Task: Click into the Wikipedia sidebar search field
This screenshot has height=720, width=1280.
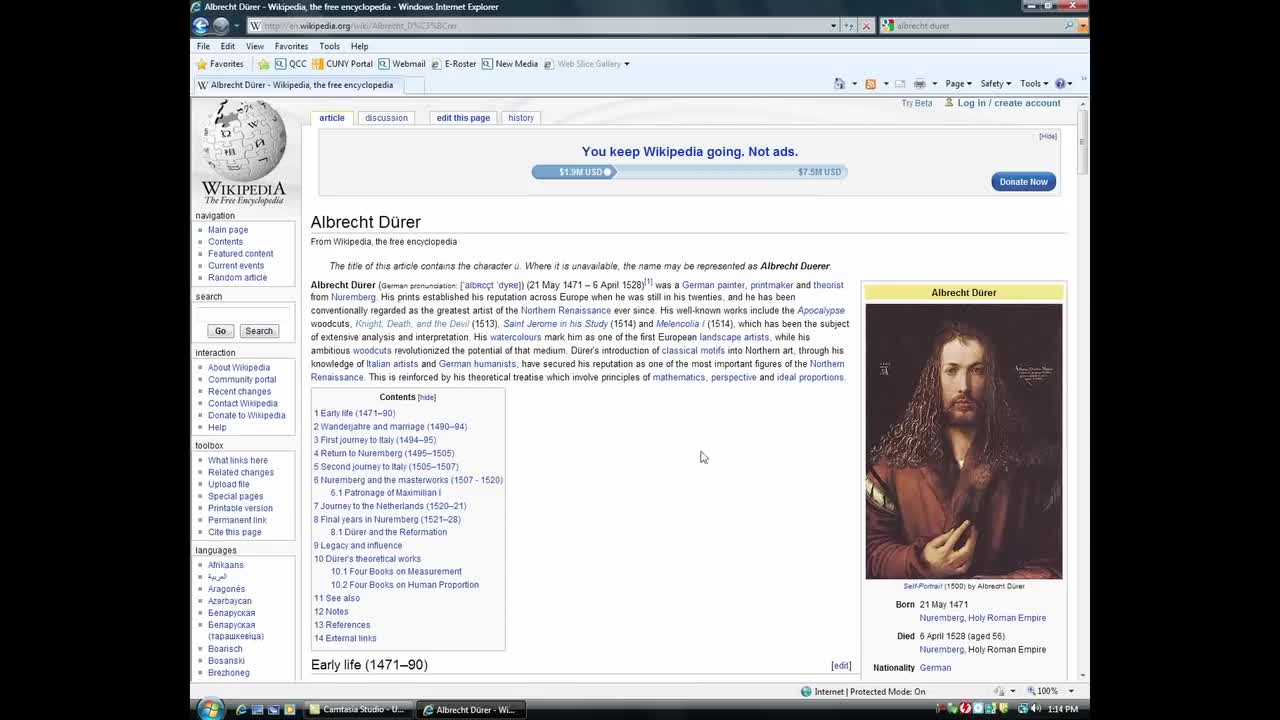Action: [243, 313]
